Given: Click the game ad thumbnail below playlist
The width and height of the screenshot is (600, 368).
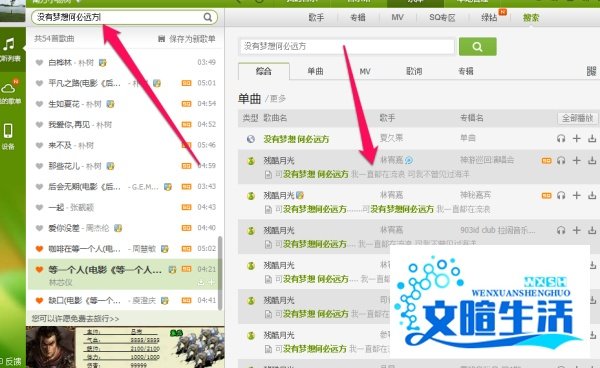Looking at the screenshot, I should coord(125,347).
